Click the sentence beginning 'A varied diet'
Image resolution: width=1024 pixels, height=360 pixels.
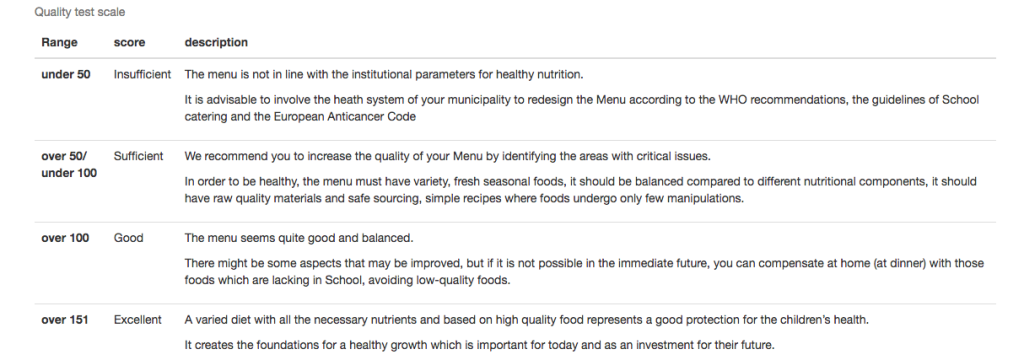click(526, 320)
